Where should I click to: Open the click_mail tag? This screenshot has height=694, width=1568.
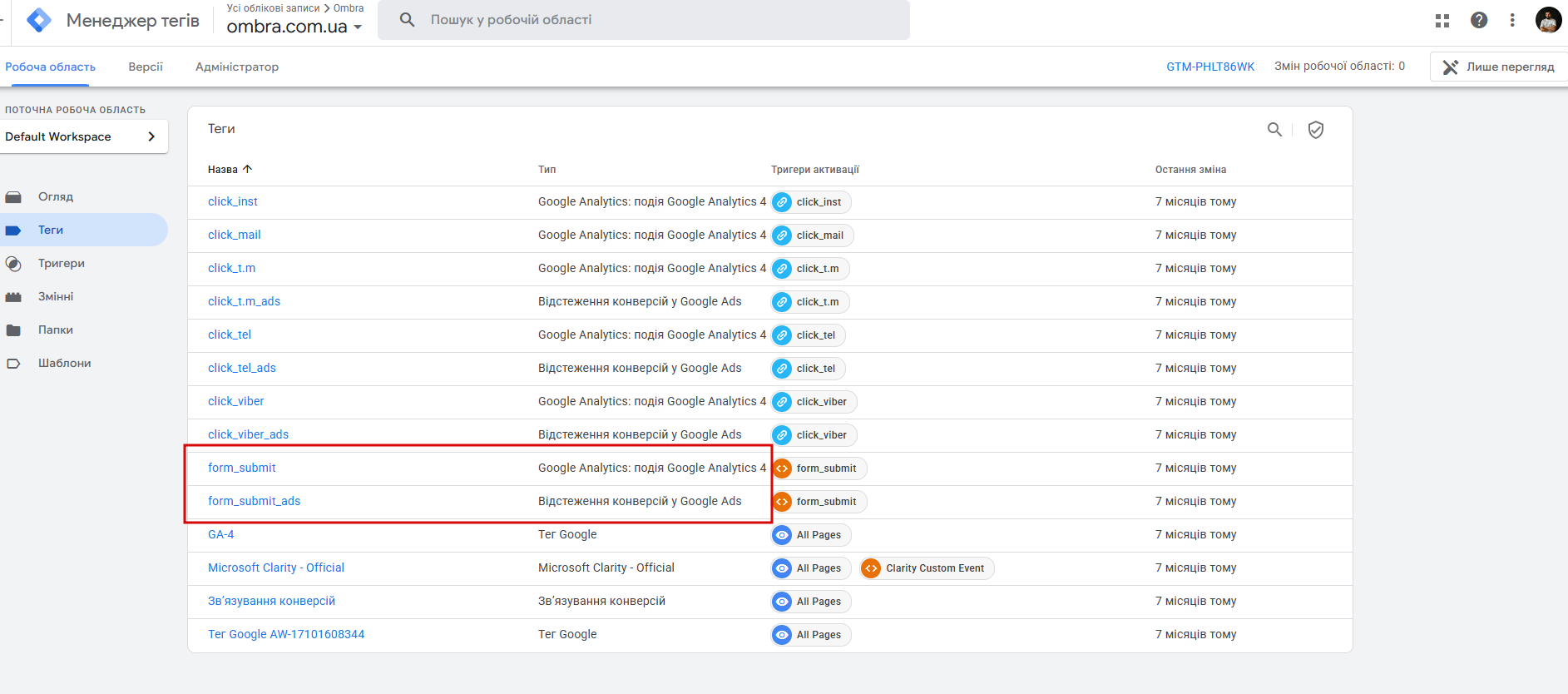pyautogui.click(x=235, y=235)
